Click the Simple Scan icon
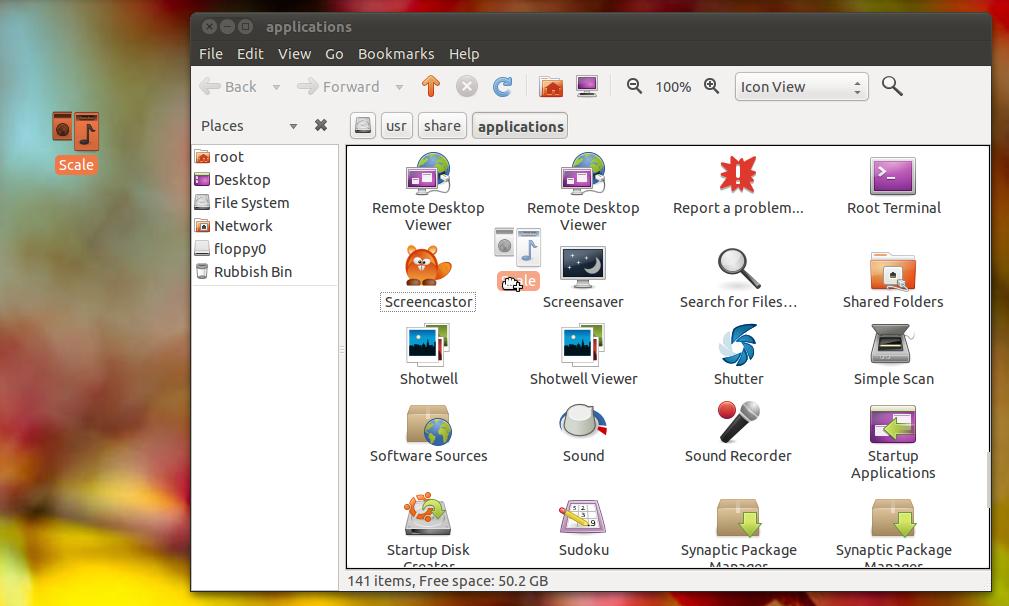Viewport: 1009px width, 606px height. click(x=893, y=345)
